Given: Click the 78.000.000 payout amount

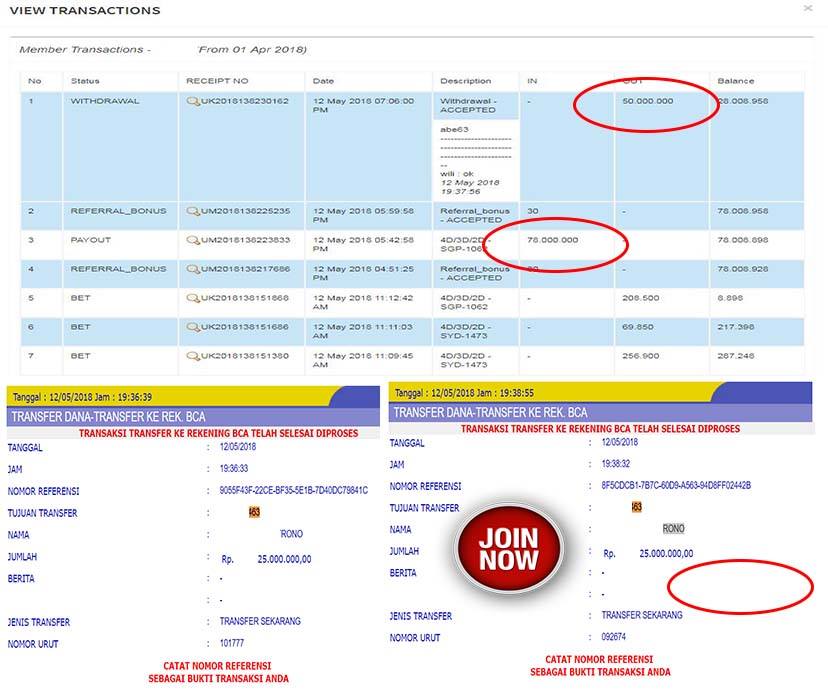Looking at the screenshot, I should point(552,240).
